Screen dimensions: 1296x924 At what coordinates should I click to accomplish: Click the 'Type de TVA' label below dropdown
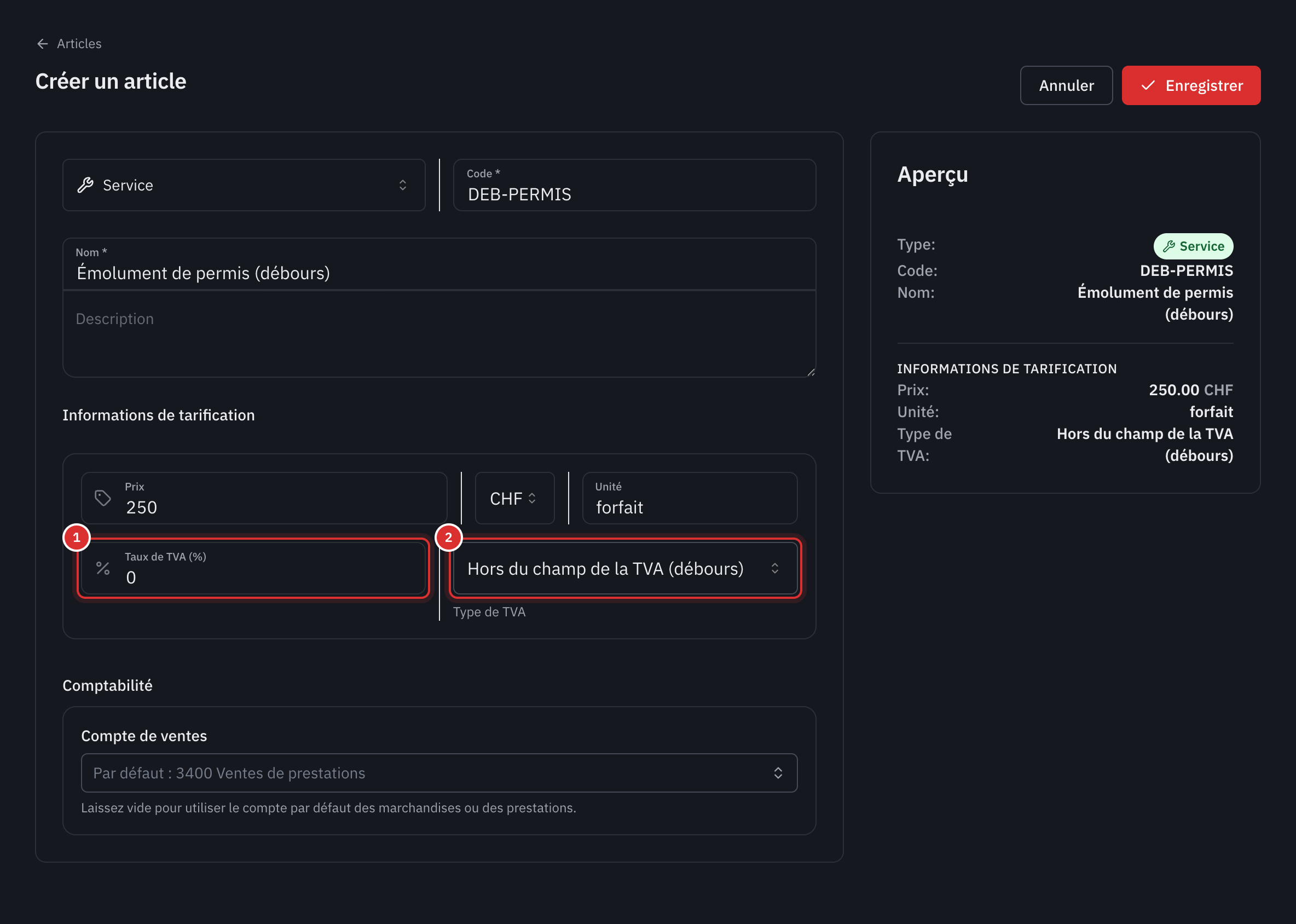(x=489, y=612)
